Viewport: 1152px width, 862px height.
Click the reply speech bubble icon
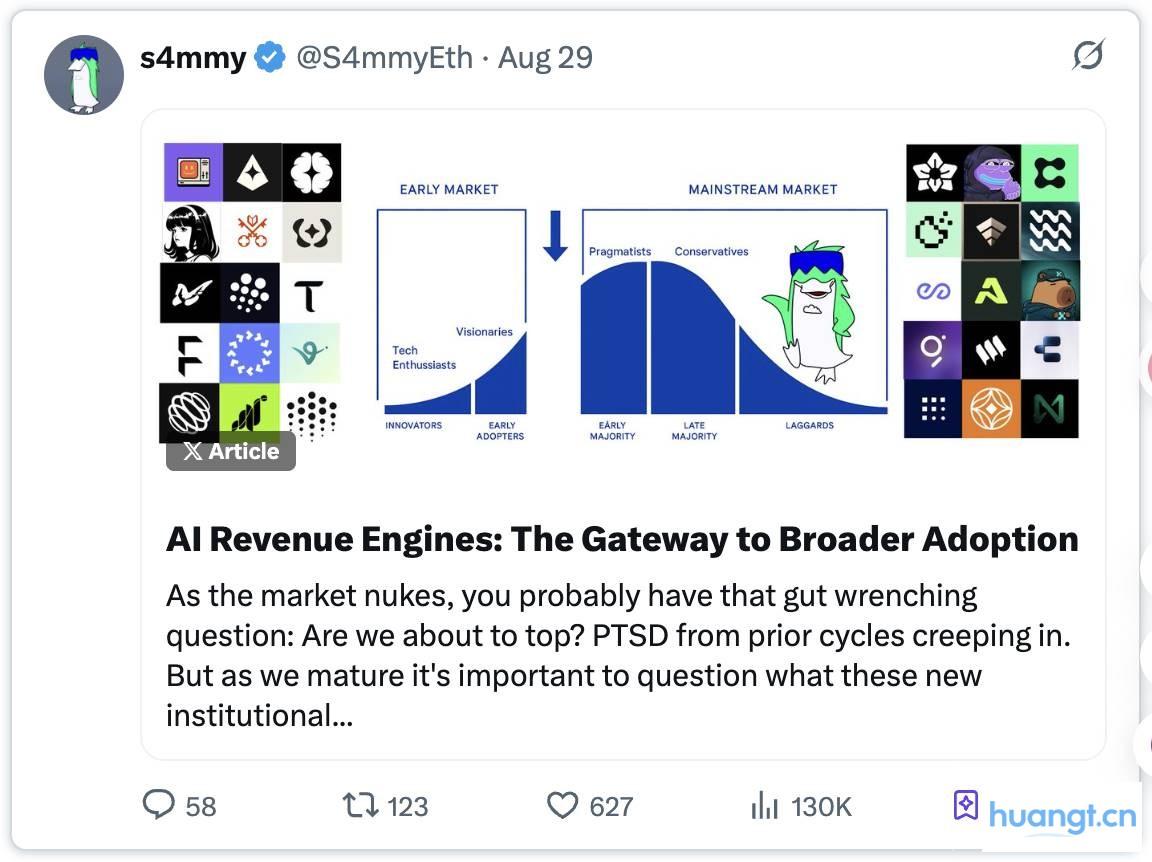(159, 805)
